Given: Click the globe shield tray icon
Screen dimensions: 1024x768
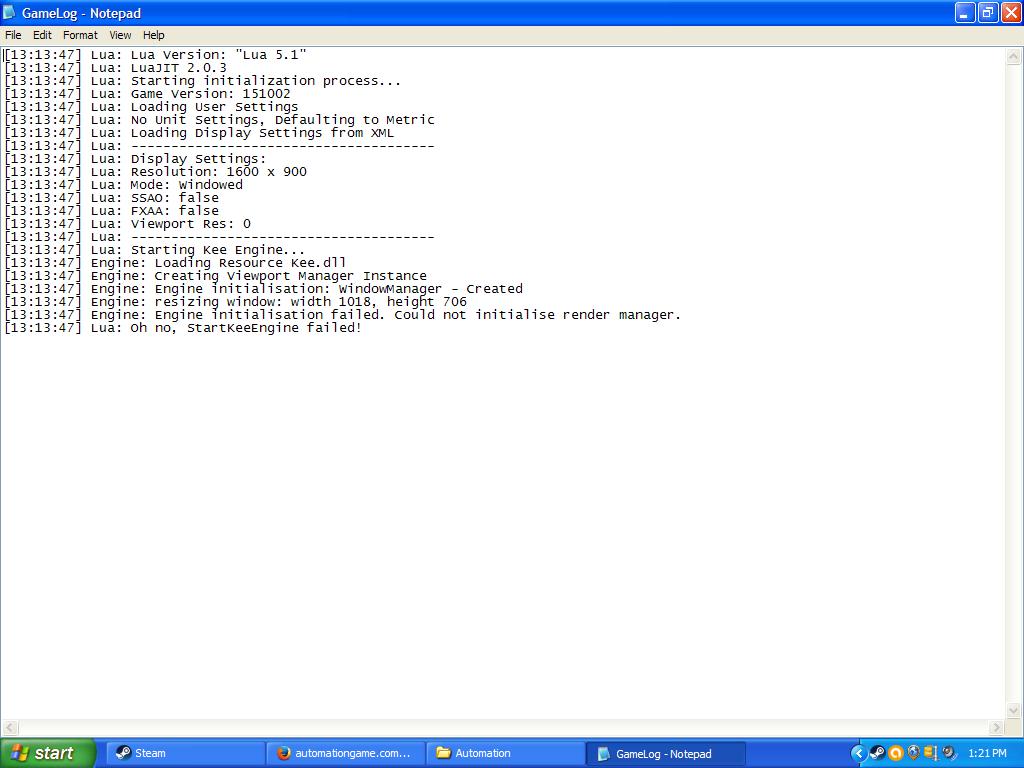Looking at the screenshot, I should pos(913,754).
